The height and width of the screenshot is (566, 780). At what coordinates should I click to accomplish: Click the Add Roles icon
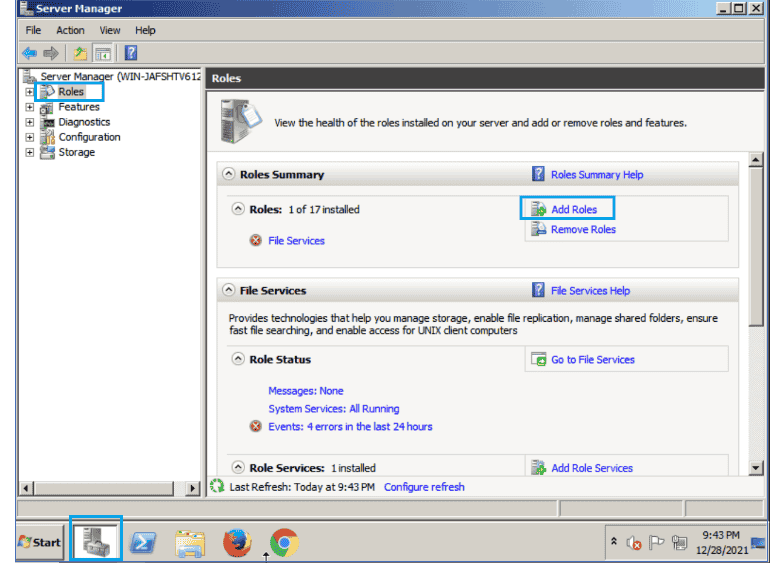(538, 209)
